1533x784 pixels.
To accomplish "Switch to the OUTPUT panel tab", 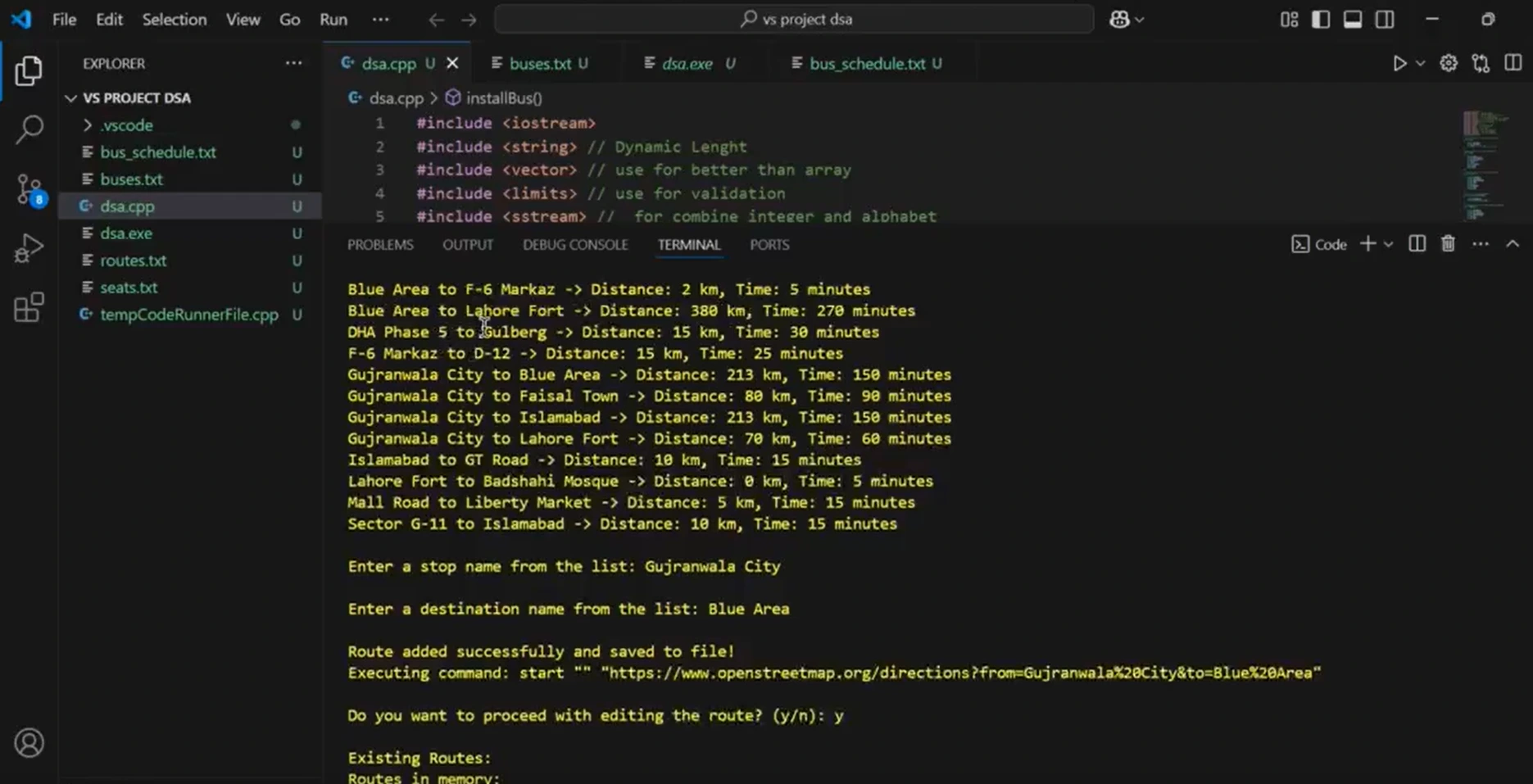I will pos(468,245).
